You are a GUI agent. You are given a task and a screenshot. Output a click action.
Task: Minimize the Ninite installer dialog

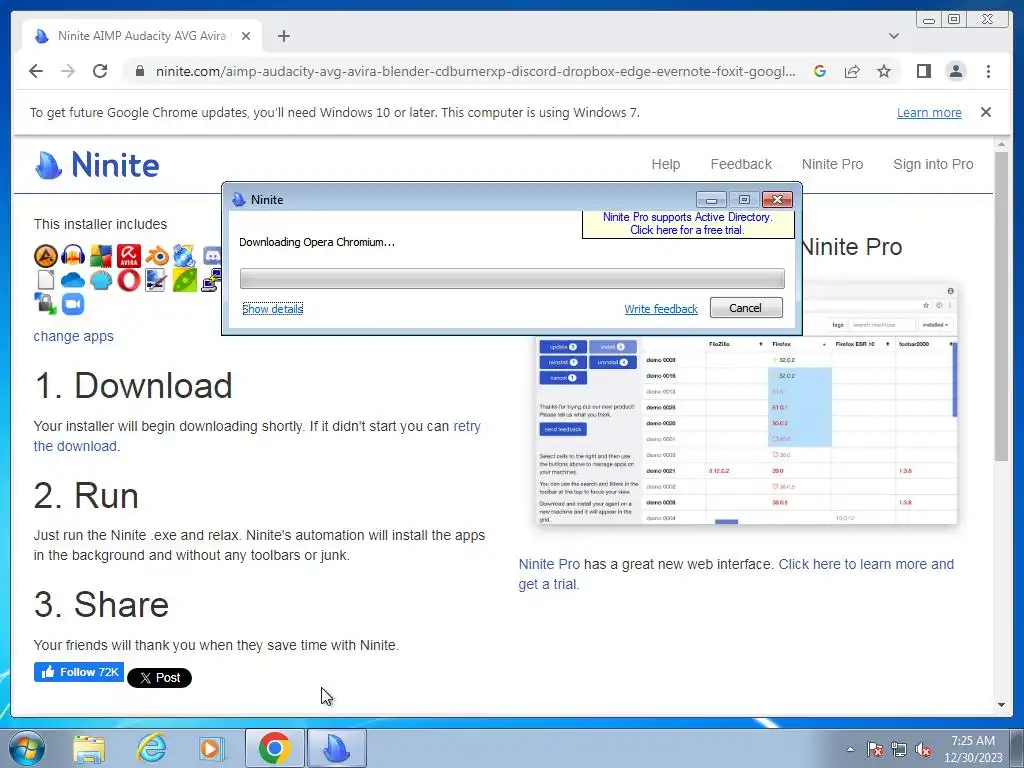pyautogui.click(x=711, y=199)
